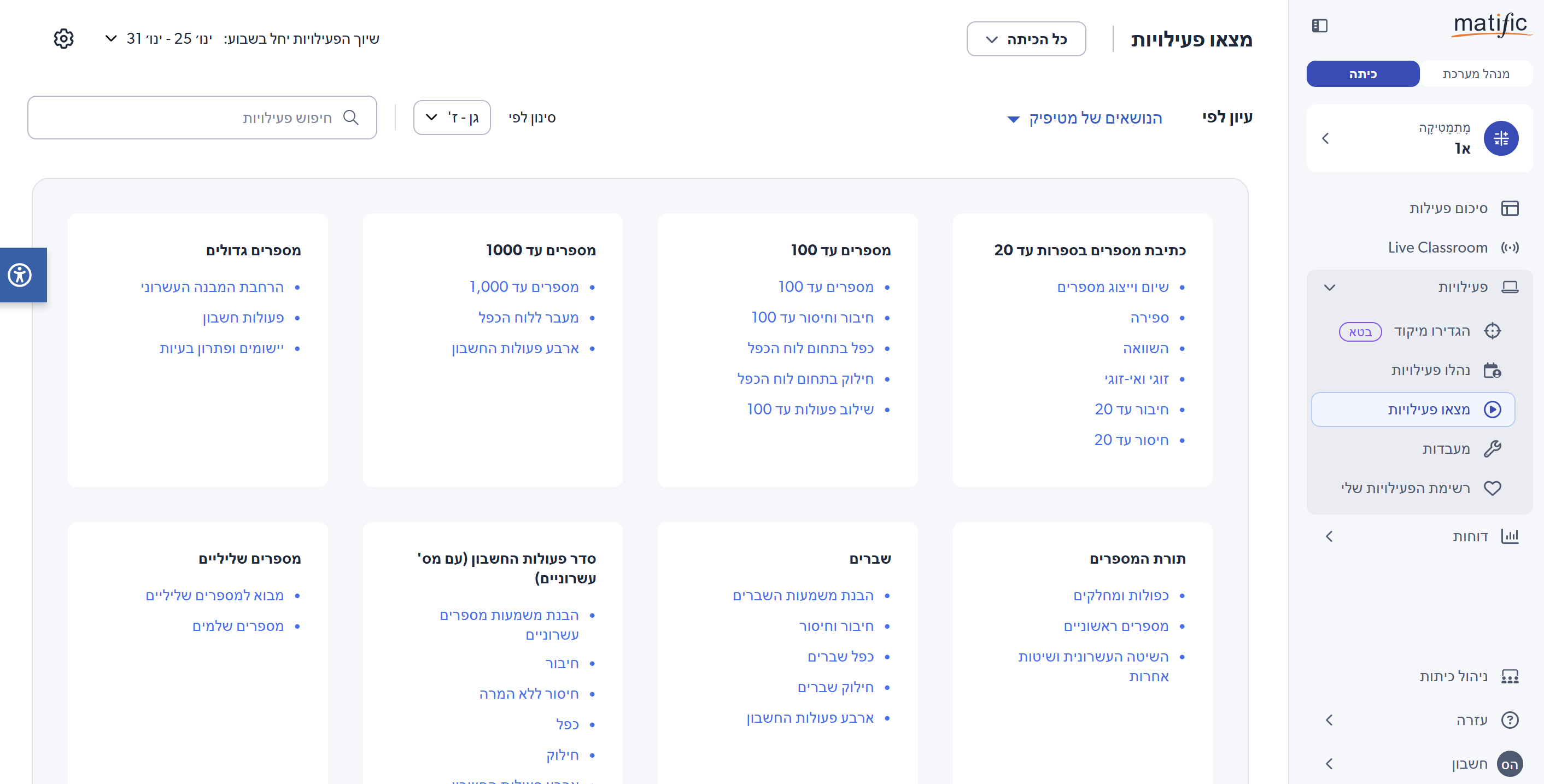Open the weekly date range dropdown
Image resolution: width=1544 pixels, height=784 pixels.
161,39
